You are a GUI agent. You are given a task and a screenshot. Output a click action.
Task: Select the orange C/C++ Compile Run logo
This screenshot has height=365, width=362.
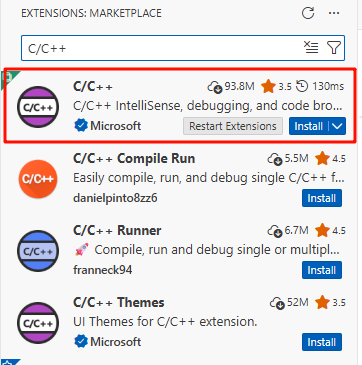pos(38,179)
